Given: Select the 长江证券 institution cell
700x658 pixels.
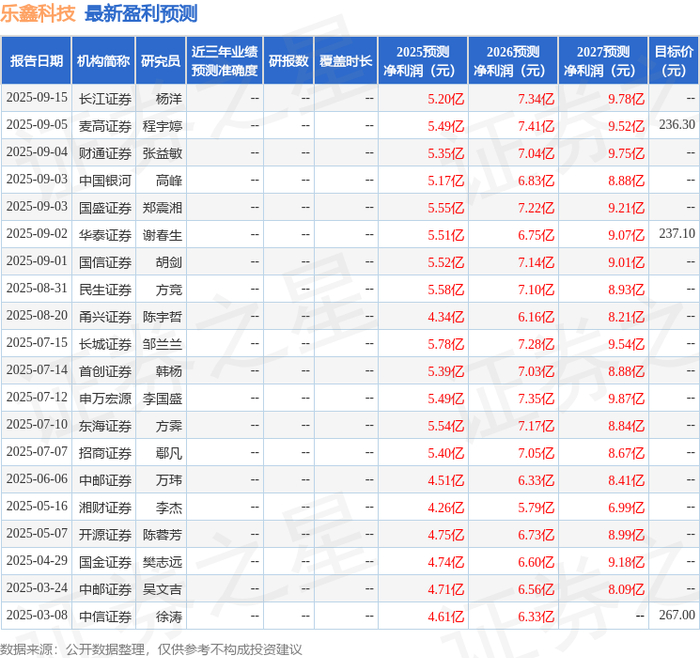Looking at the screenshot, I should click(x=105, y=99).
